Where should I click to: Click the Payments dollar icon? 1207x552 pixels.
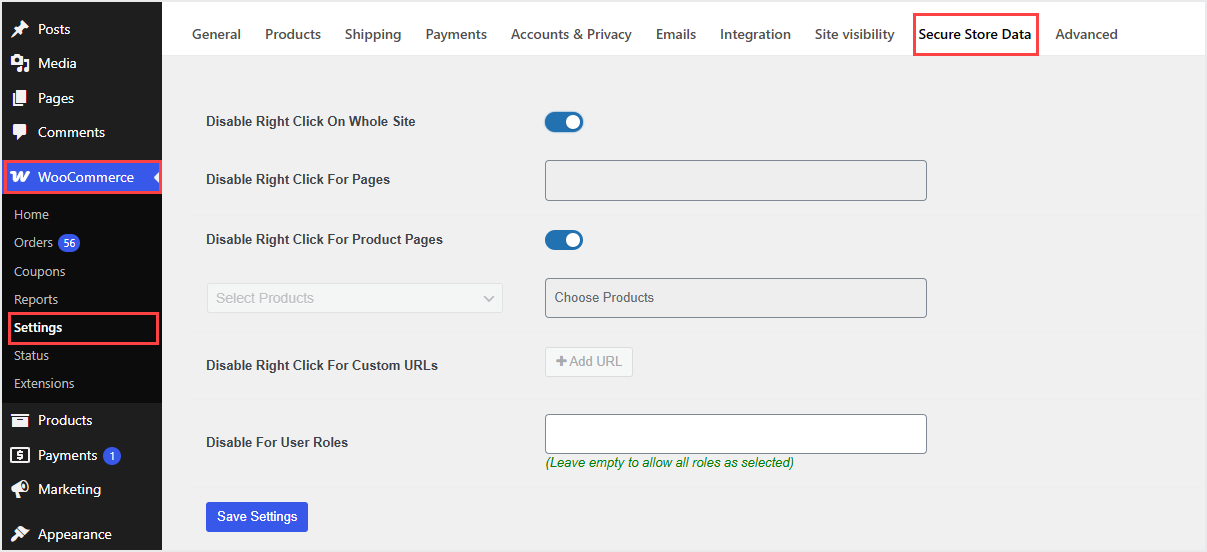(x=20, y=455)
